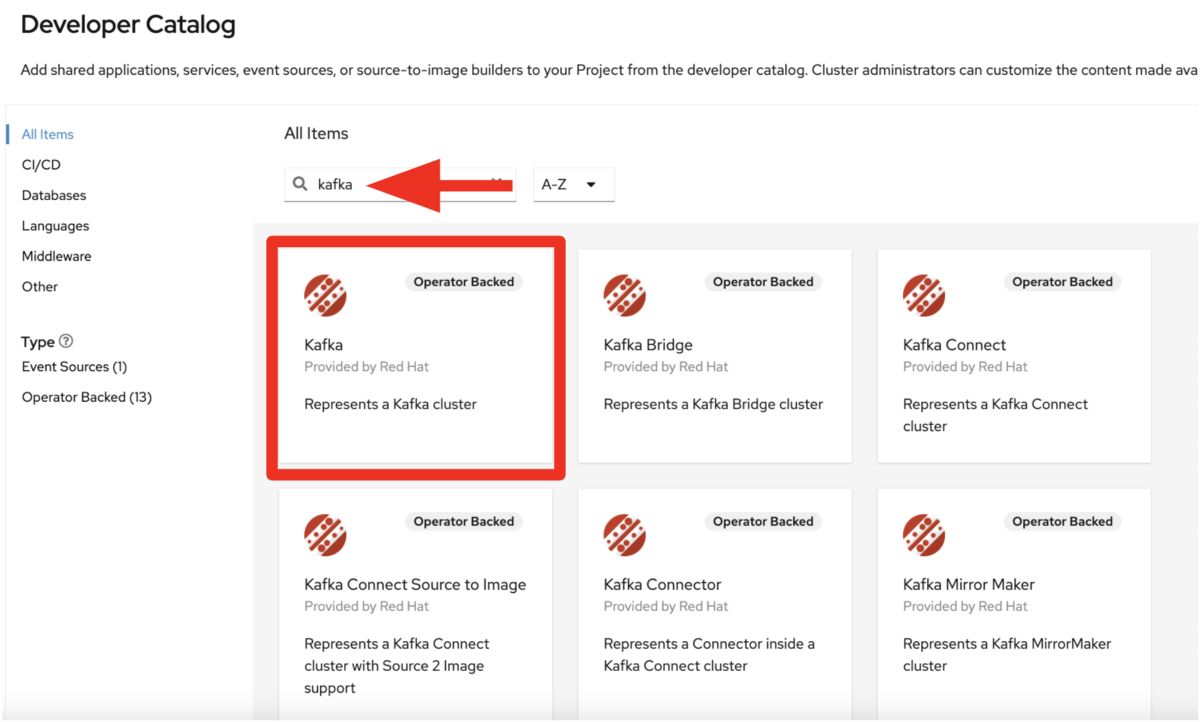Open Kafka Connect Source to Image title
Image resolution: width=1200 pixels, height=722 pixels.
(x=415, y=585)
